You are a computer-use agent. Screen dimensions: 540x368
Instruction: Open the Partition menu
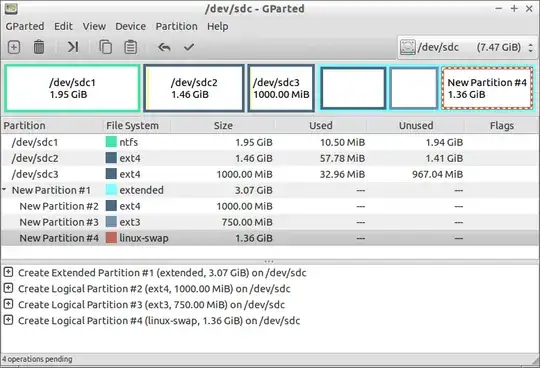pos(177,27)
